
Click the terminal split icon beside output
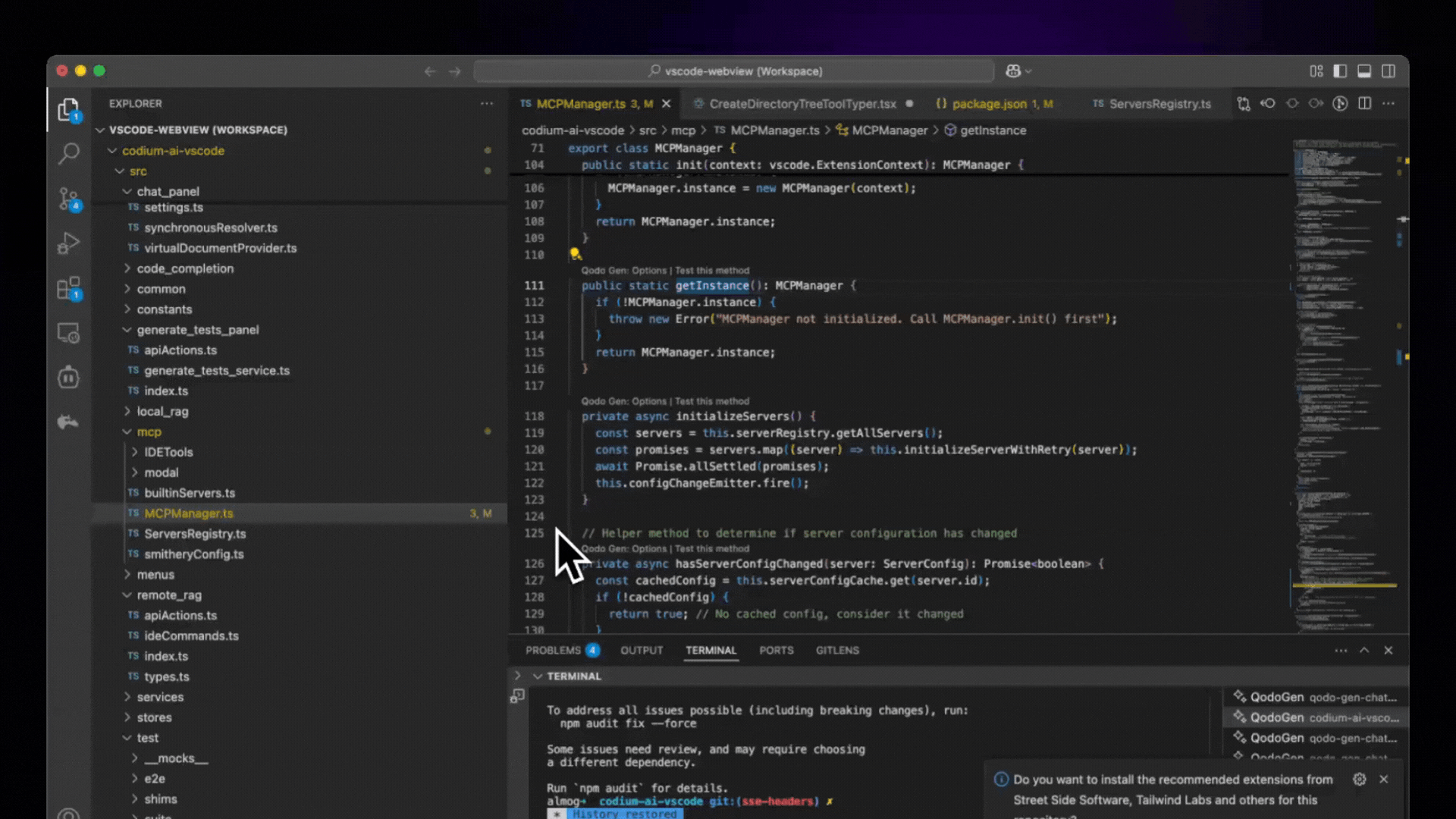[x=517, y=696]
